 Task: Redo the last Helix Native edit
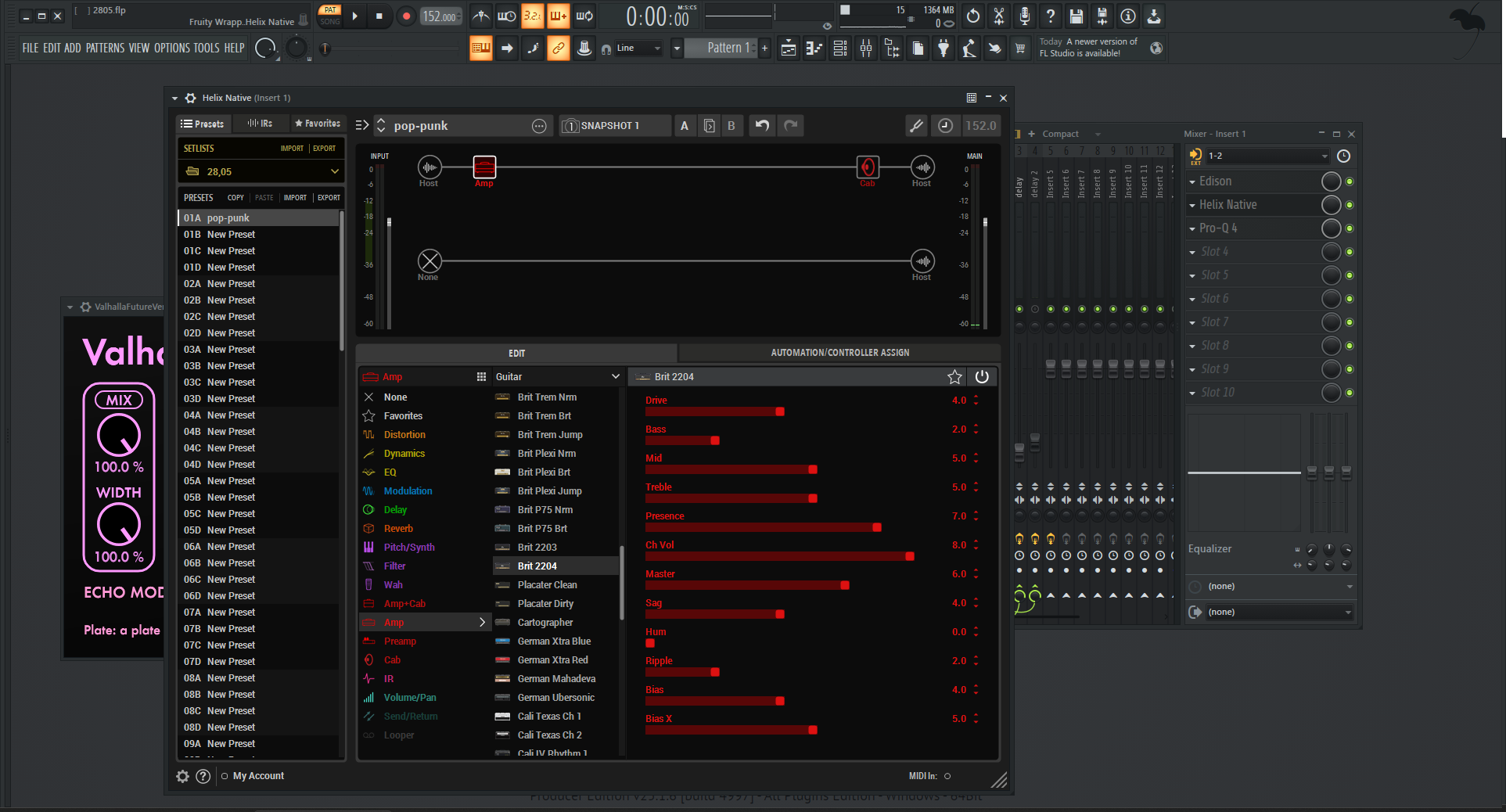[x=791, y=125]
